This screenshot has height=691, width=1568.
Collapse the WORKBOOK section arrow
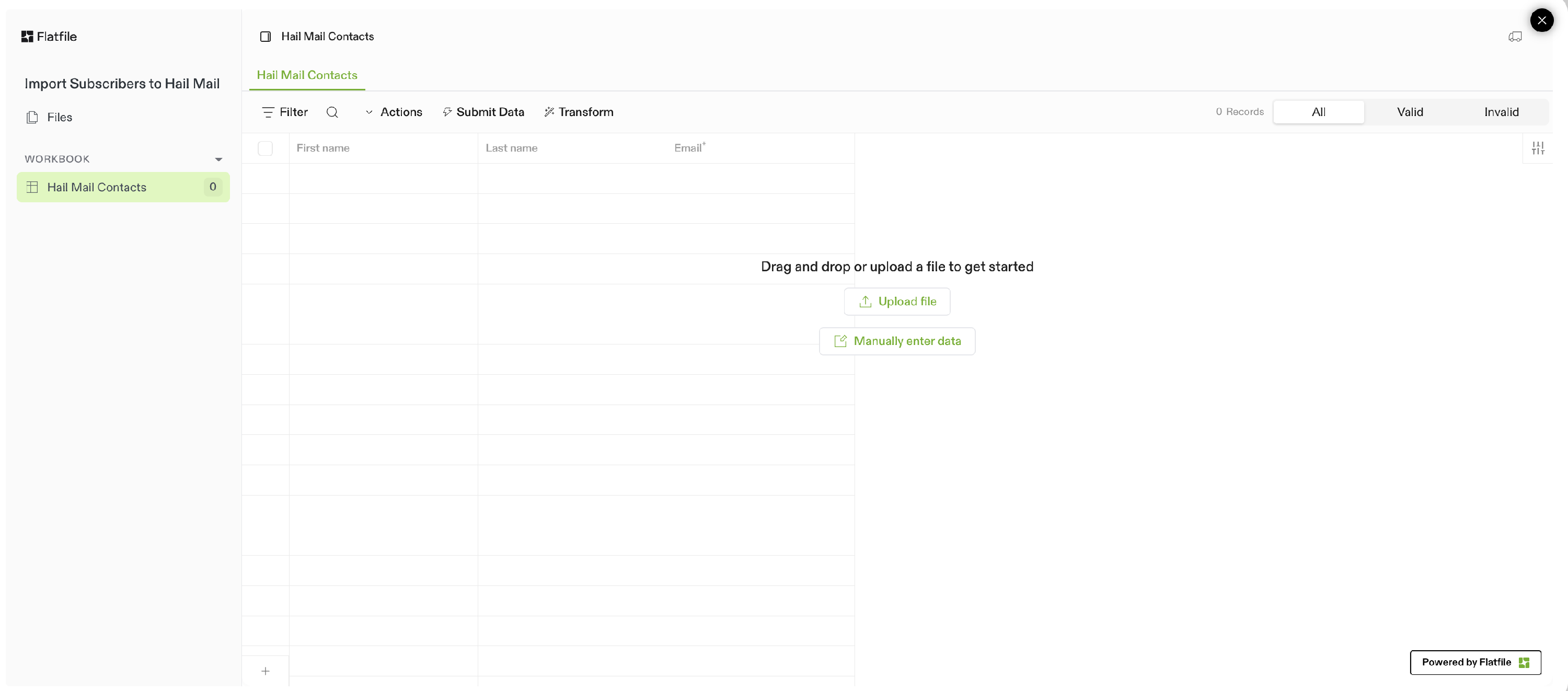click(218, 159)
